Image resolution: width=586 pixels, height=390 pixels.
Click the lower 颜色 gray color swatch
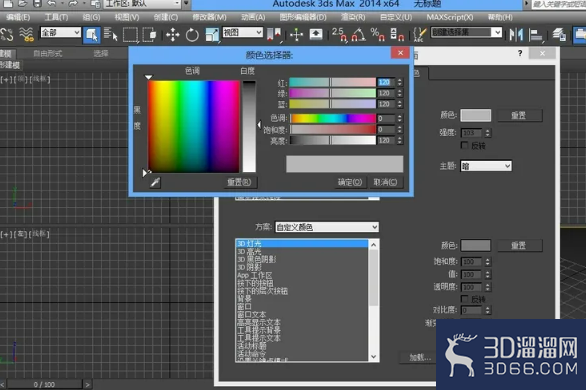(x=475, y=245)
